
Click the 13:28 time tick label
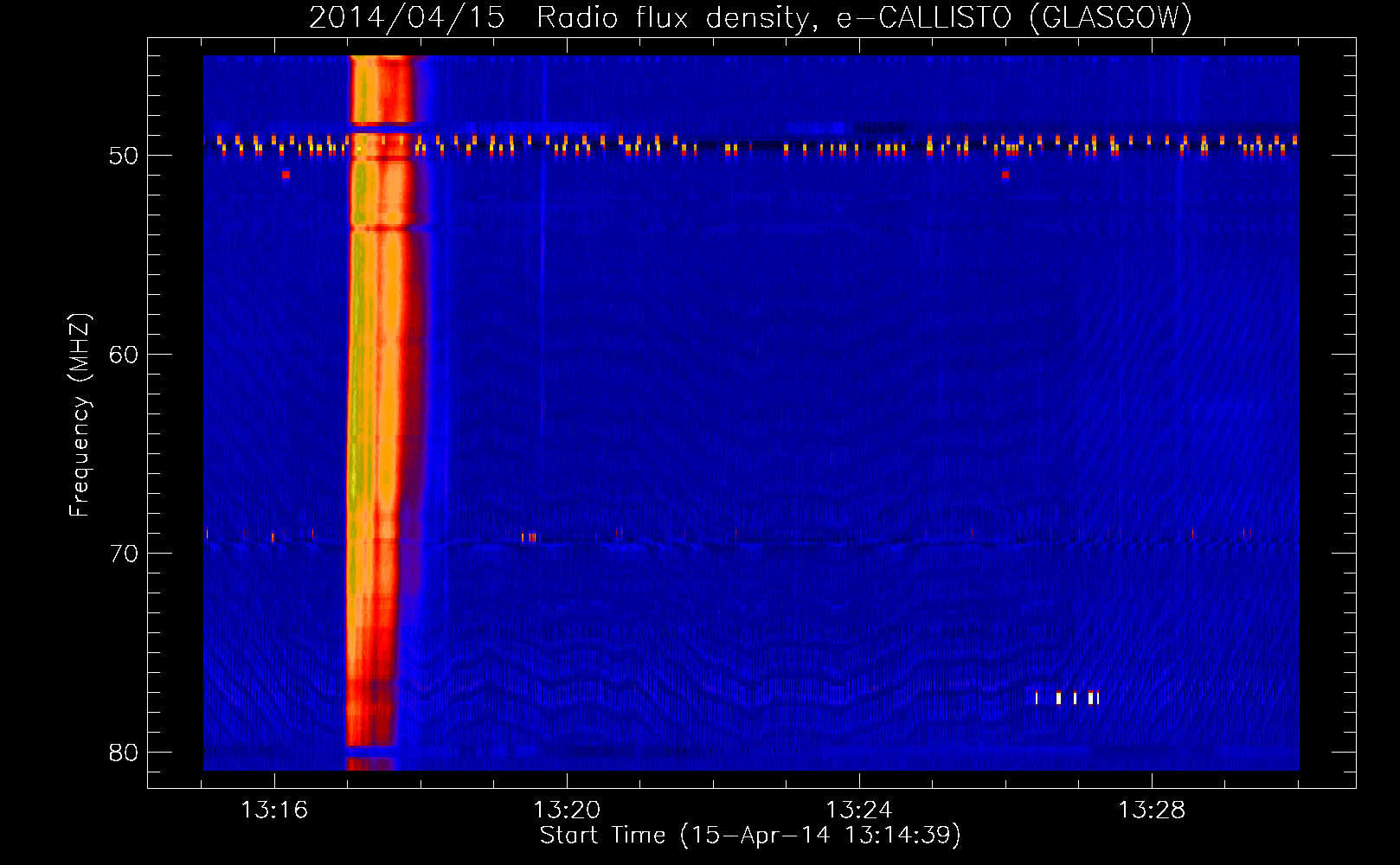[x=1152, y=810]
